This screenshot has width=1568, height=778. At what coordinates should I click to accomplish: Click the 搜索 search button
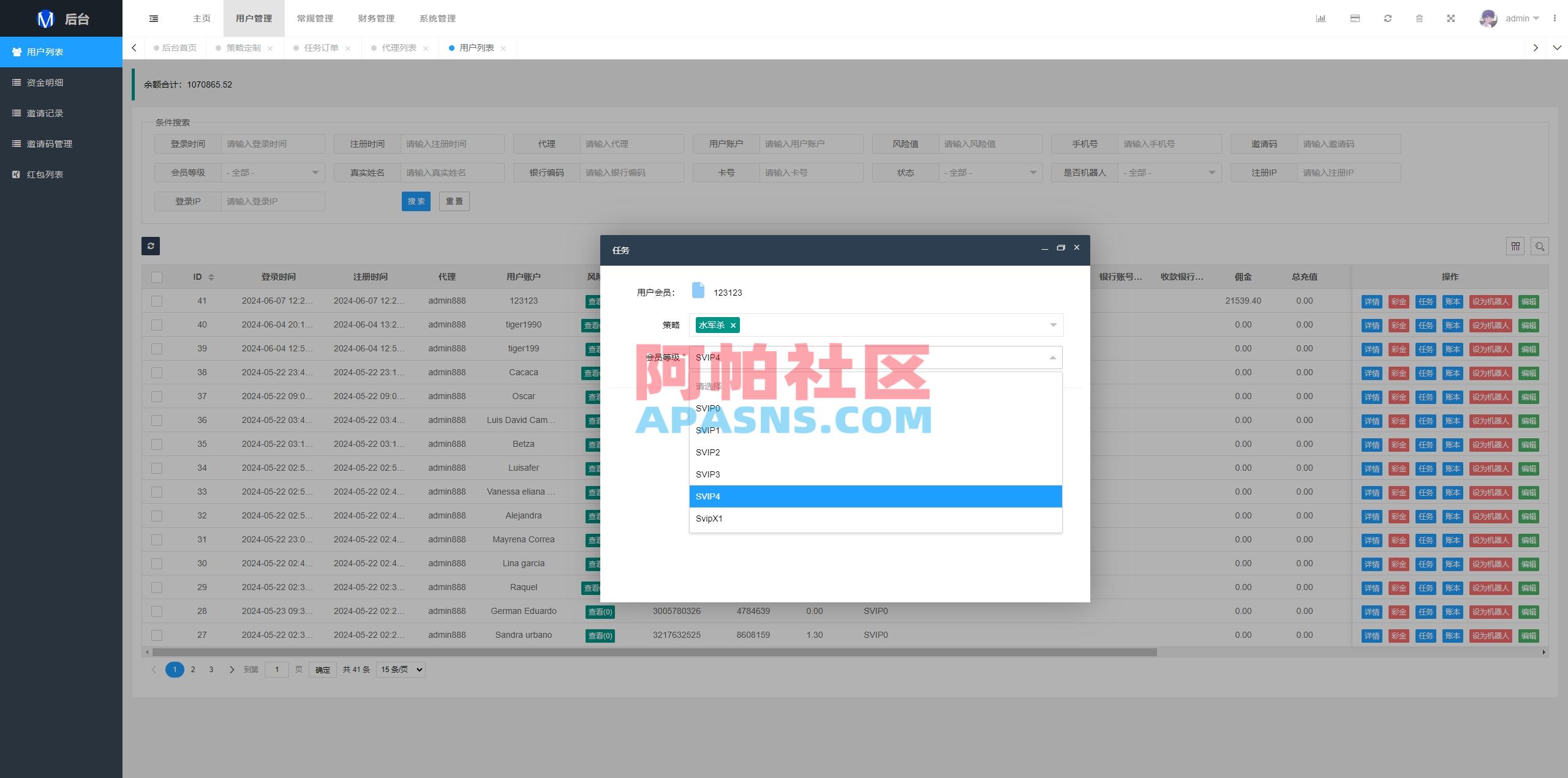pos(416,201)
